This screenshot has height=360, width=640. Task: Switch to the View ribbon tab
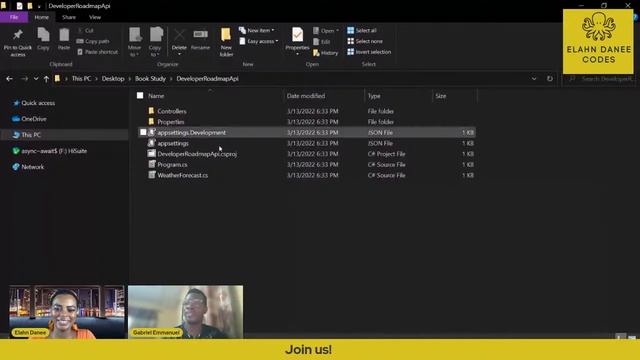95,17
